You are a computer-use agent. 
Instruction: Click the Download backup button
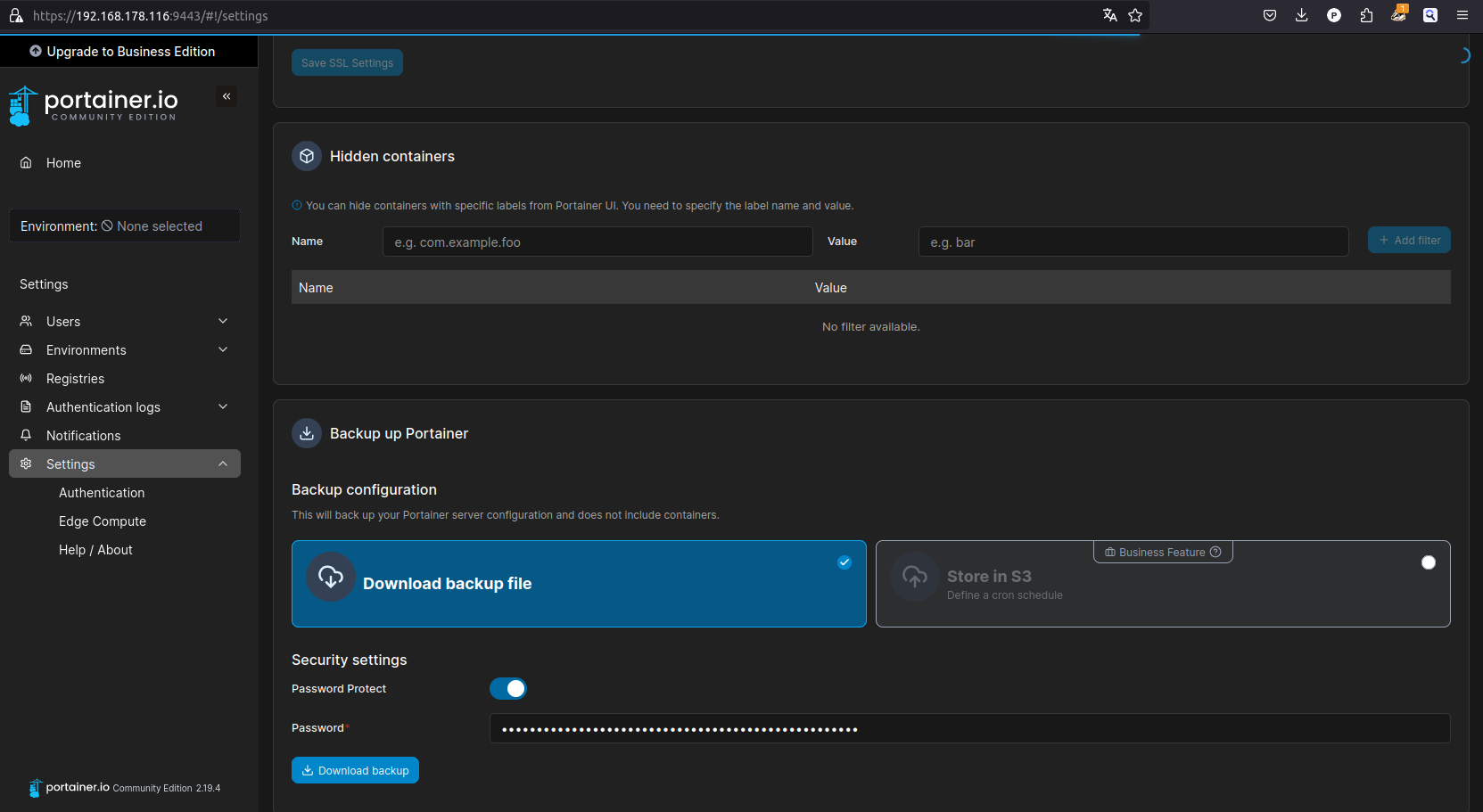tap(355, 770)
